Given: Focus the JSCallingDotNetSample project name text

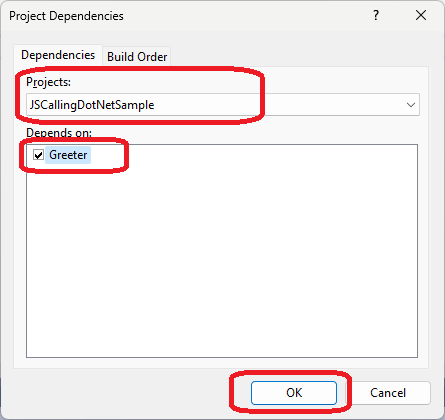Looking at the screenshot, I should tap(92, 105).
